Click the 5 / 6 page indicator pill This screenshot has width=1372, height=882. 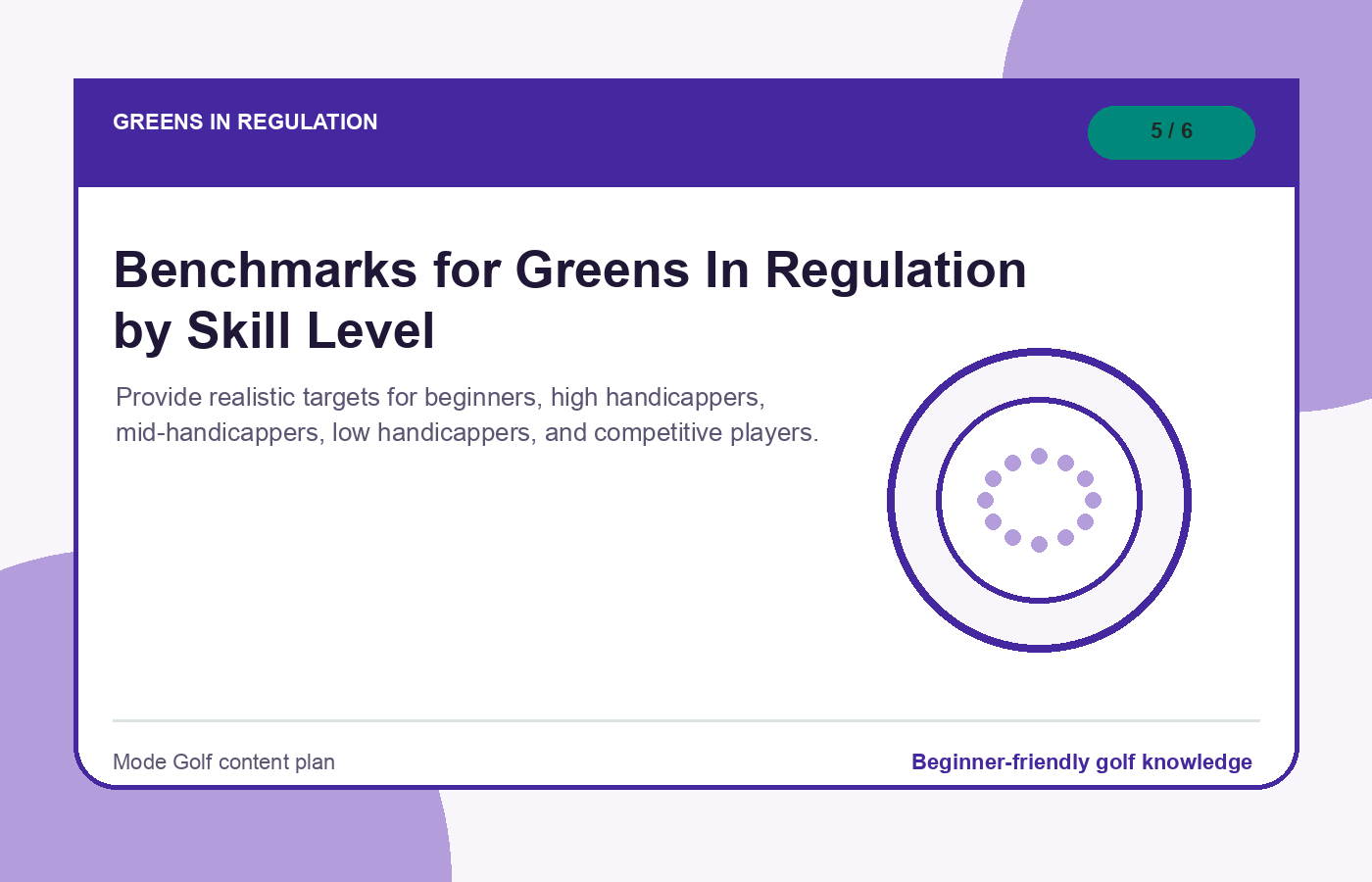1171,132
